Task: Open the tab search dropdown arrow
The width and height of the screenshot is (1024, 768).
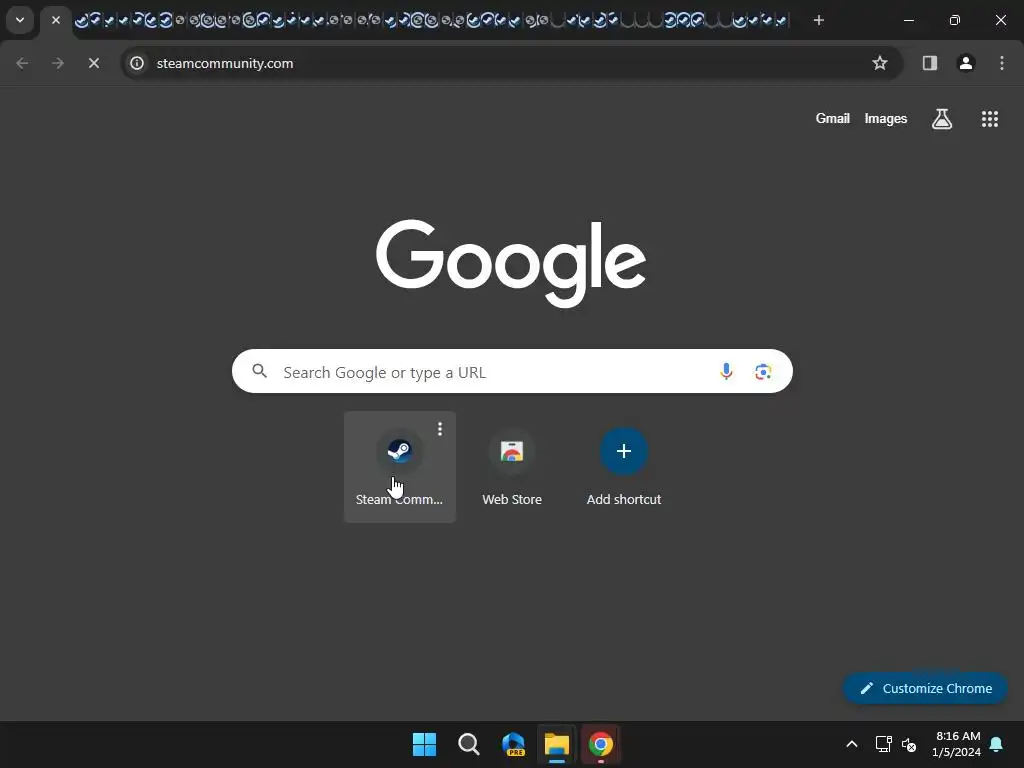Action: click(20, 20)
